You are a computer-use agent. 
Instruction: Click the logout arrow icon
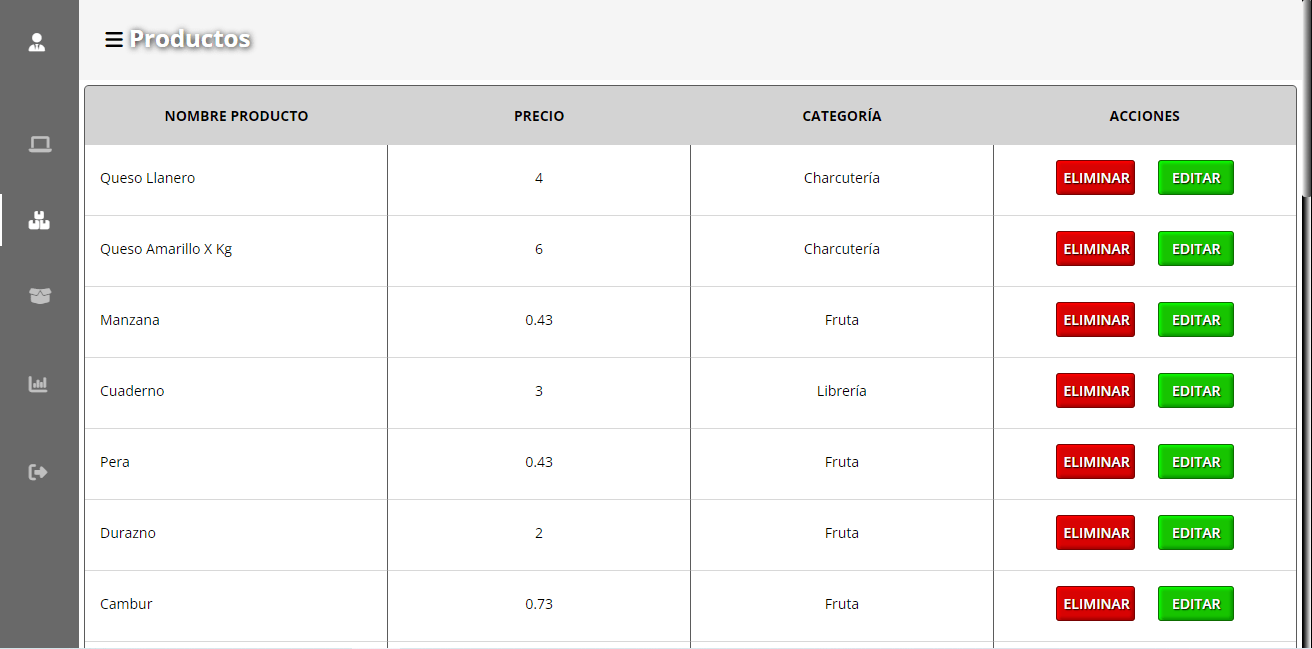pyautogui.click(x=38, y=472)
